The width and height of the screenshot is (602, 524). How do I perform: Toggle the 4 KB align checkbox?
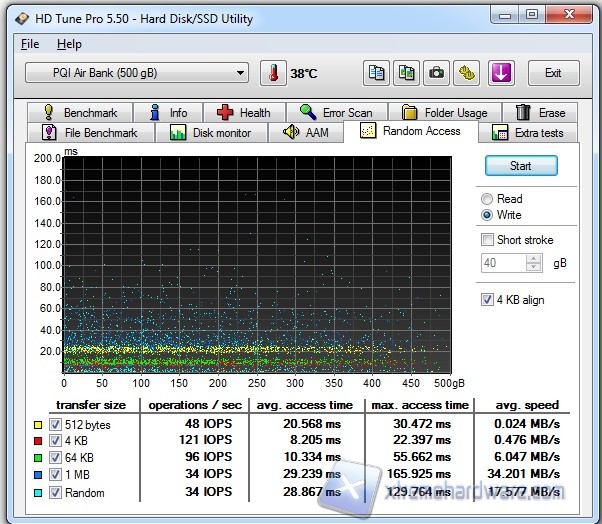point(487,300)
